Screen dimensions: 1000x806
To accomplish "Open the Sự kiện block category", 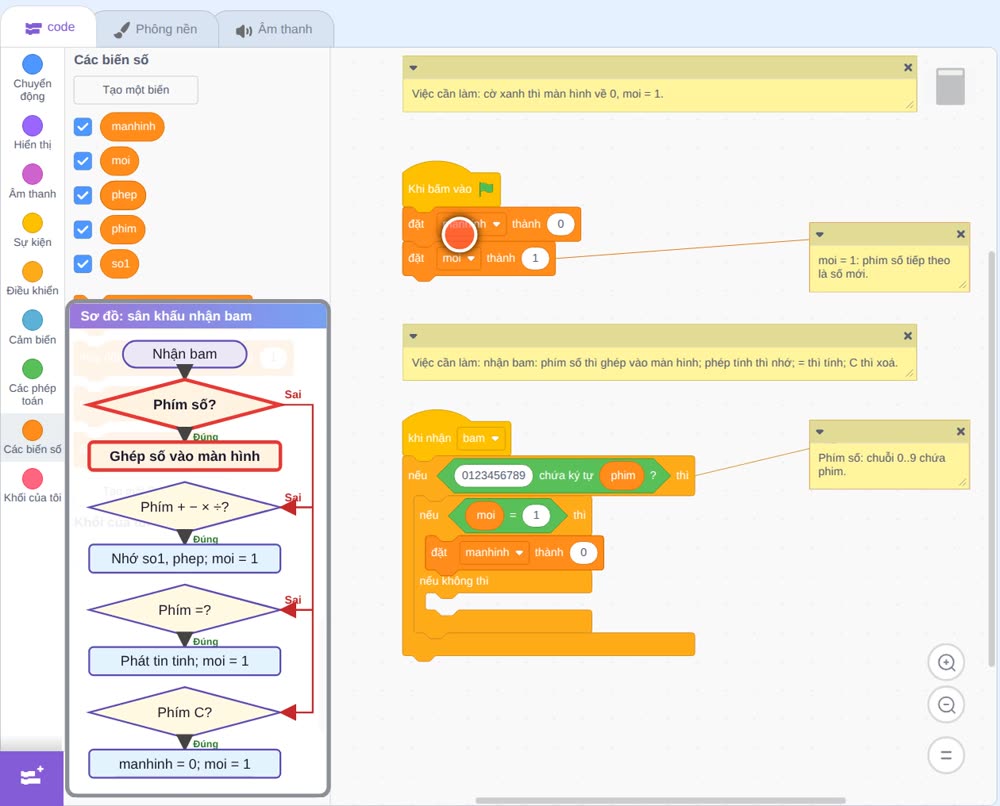I will (x=32, y=230).
